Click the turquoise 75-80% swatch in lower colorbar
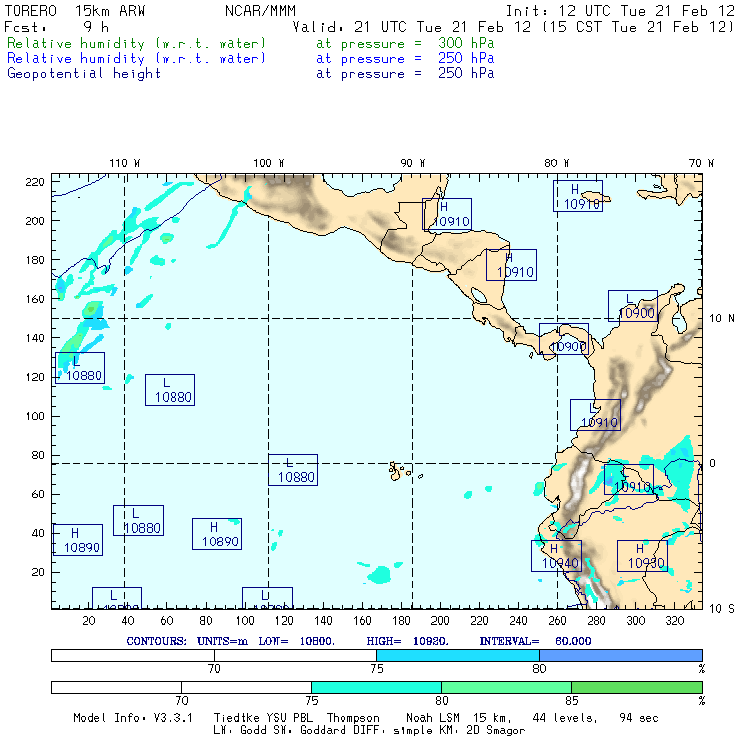 pos(376,687)
